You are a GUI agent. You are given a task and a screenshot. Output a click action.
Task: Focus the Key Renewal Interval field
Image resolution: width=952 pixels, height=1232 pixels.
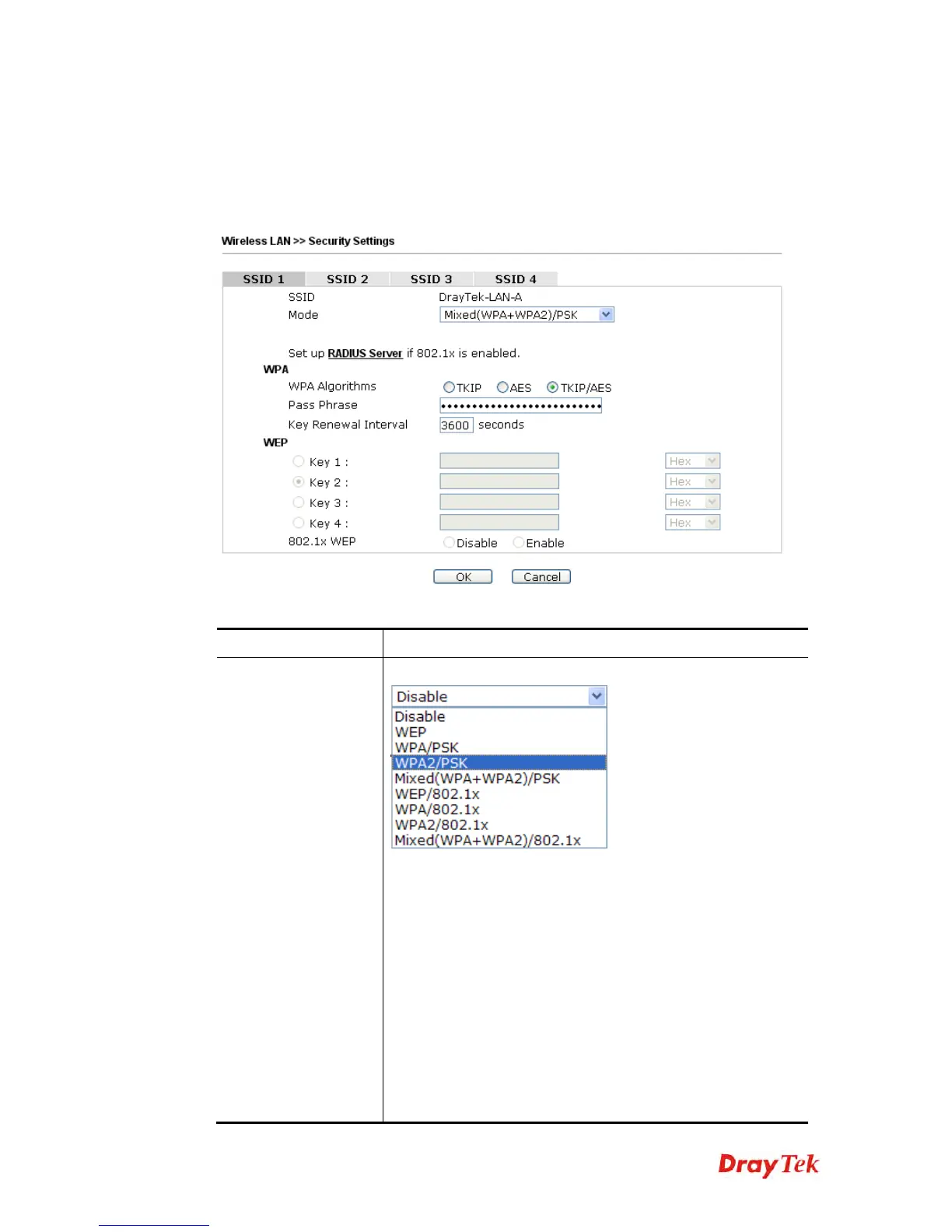(456, 425)
